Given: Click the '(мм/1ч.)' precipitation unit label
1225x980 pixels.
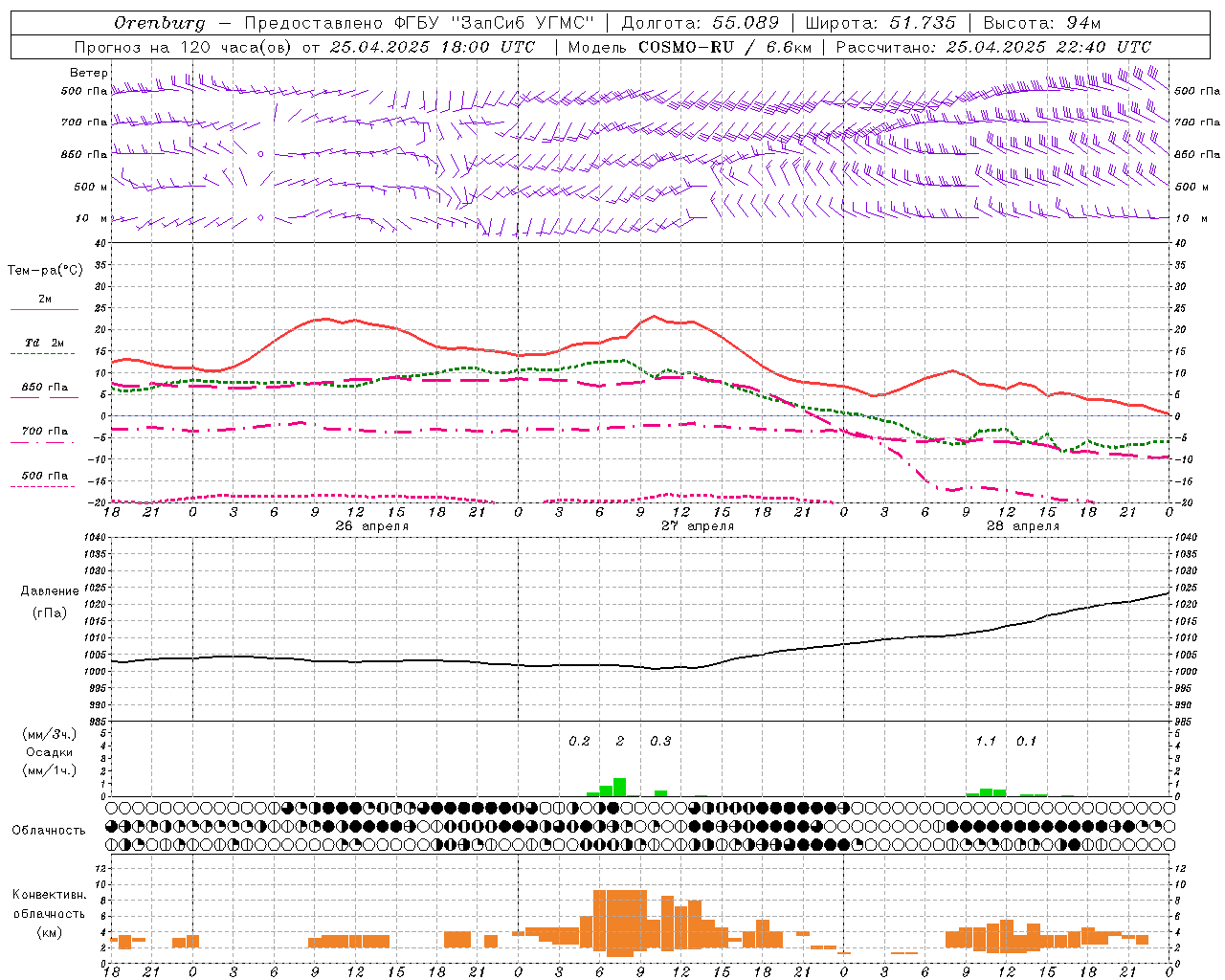Looking at the screenshot, I should 49,770.
